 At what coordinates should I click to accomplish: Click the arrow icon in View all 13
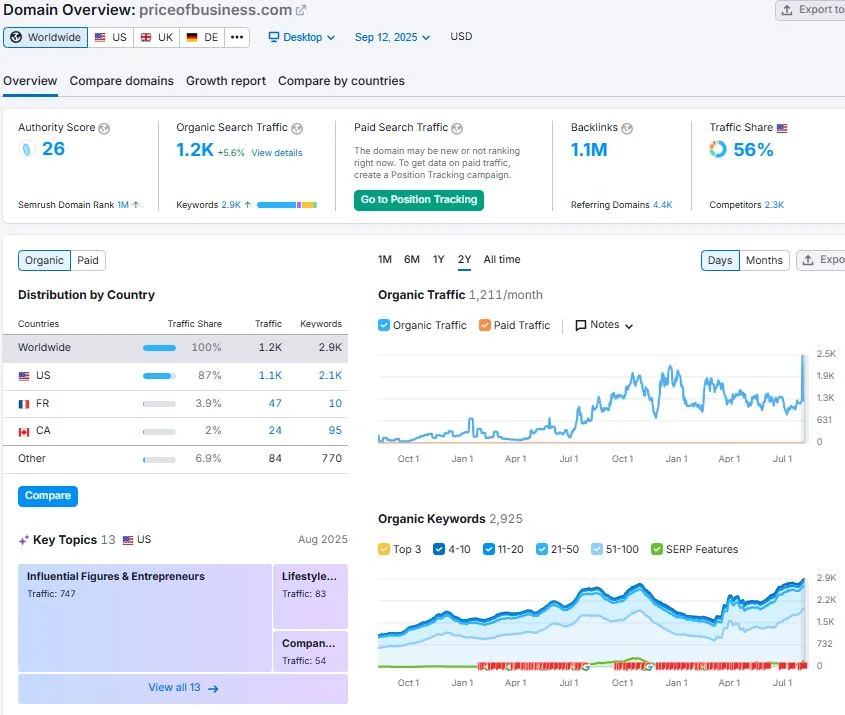coord(213,689)
